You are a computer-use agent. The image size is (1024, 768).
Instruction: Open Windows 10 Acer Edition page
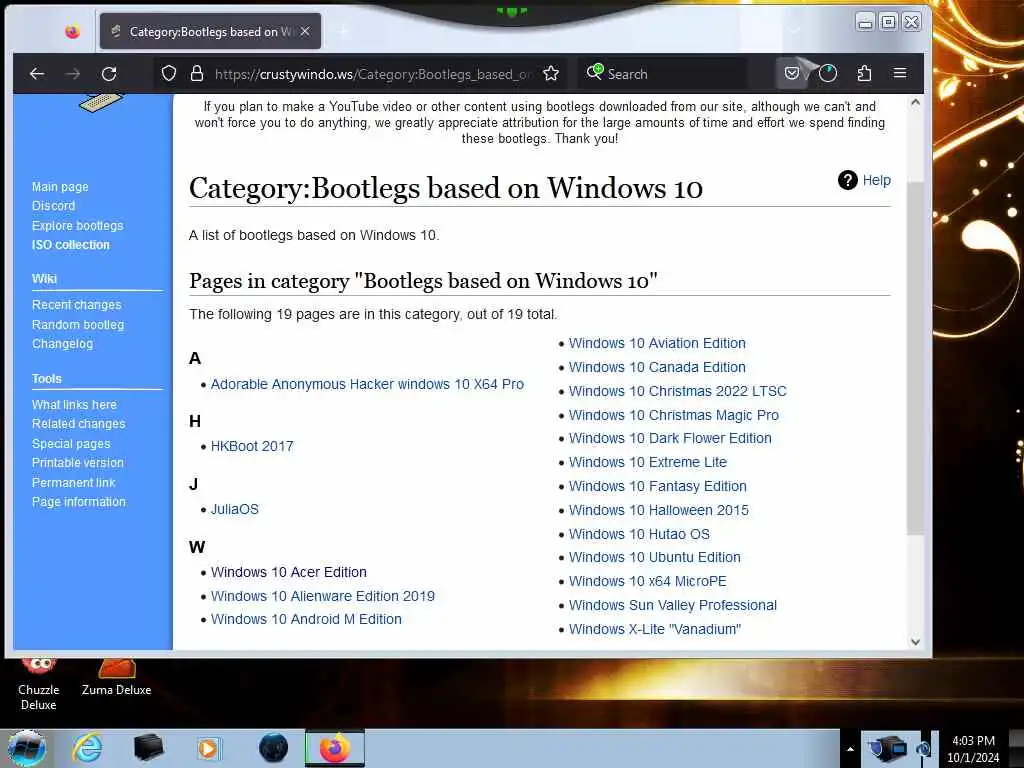tap(289, 572)
